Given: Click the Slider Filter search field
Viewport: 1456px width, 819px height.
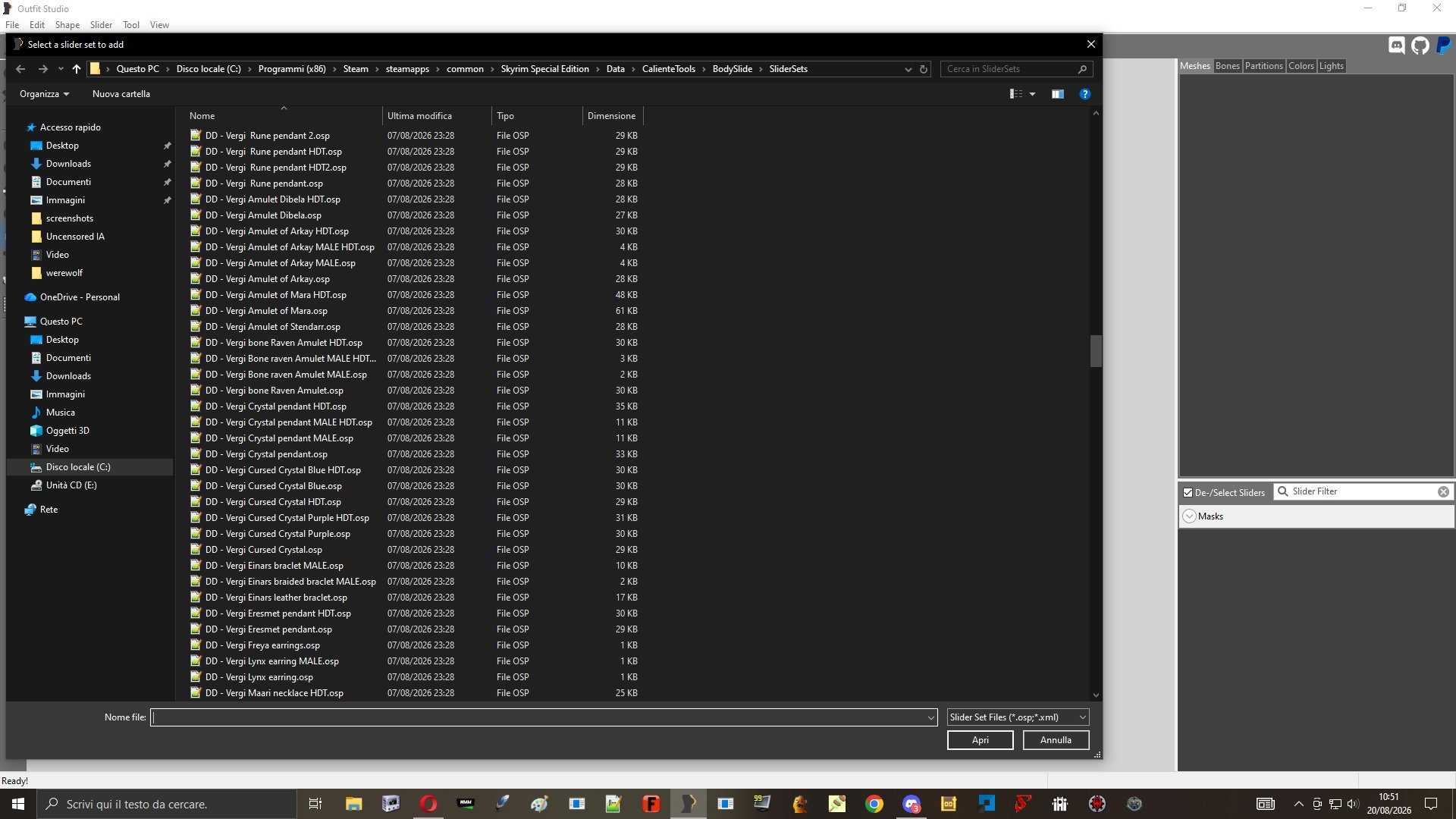Looking at the screenshot, I should click(1363, 491).
